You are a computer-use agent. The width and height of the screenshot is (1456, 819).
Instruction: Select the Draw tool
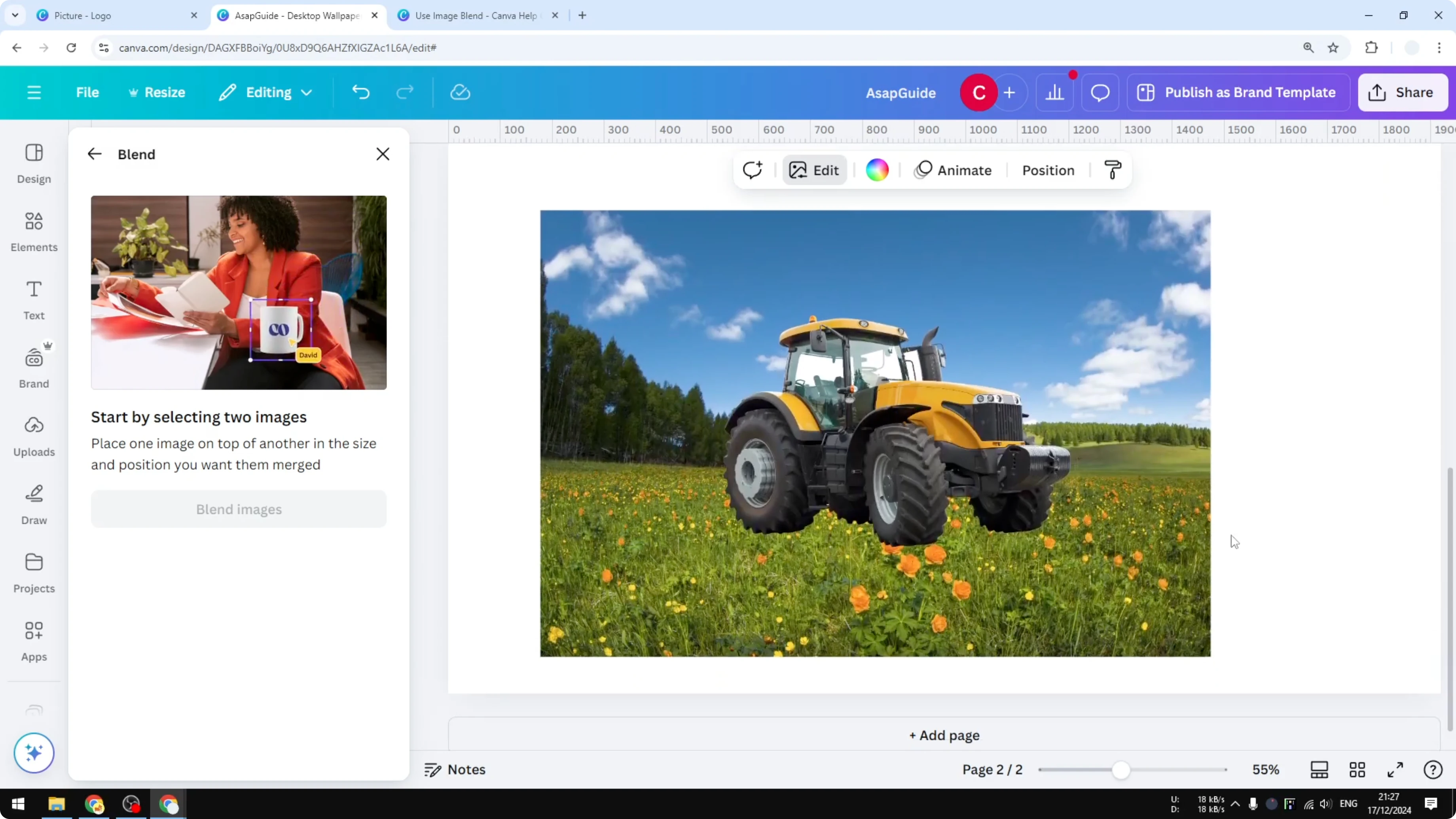[33, 503]
